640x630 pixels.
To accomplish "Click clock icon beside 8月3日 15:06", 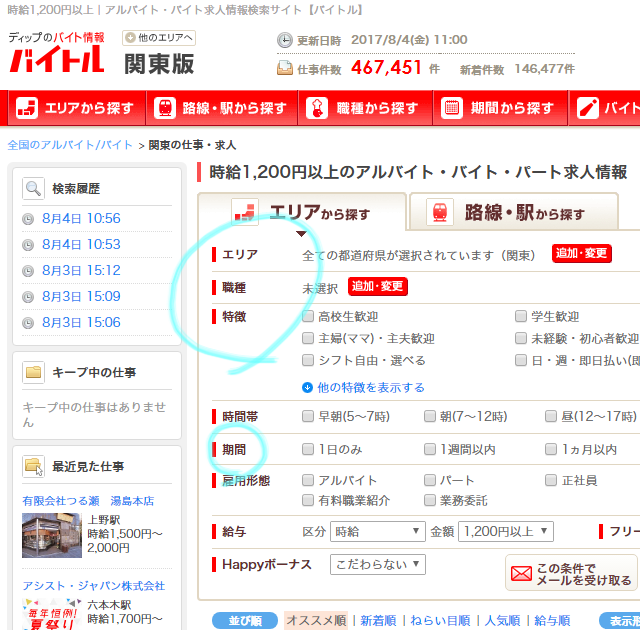I will [28, 324].
